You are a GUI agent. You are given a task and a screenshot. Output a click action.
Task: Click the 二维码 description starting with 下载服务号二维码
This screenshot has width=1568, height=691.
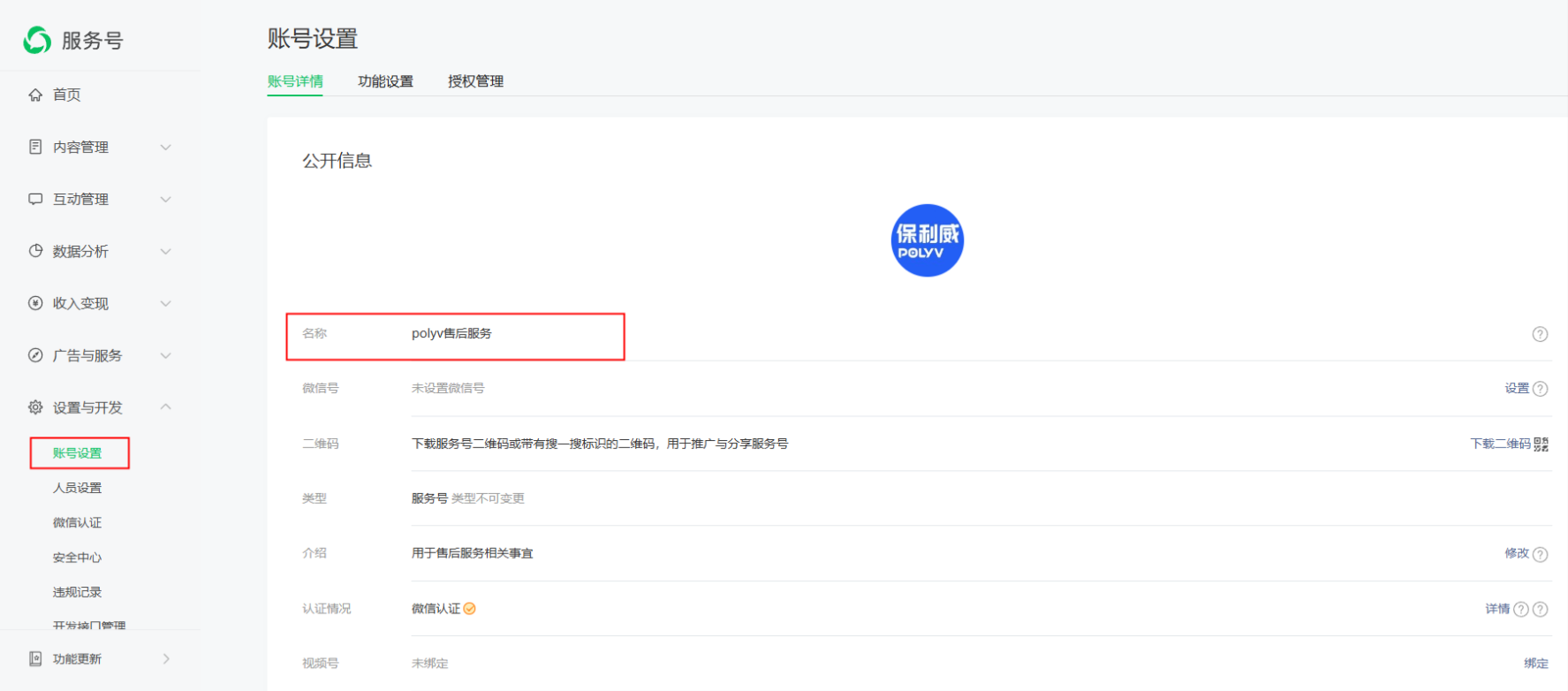tap(600, 444)
